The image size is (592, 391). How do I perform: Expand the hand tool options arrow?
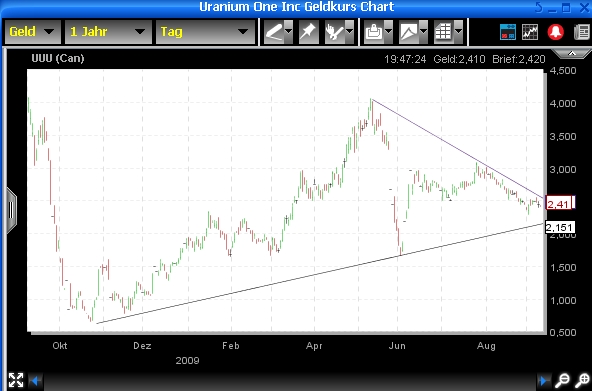coord(349,32)
